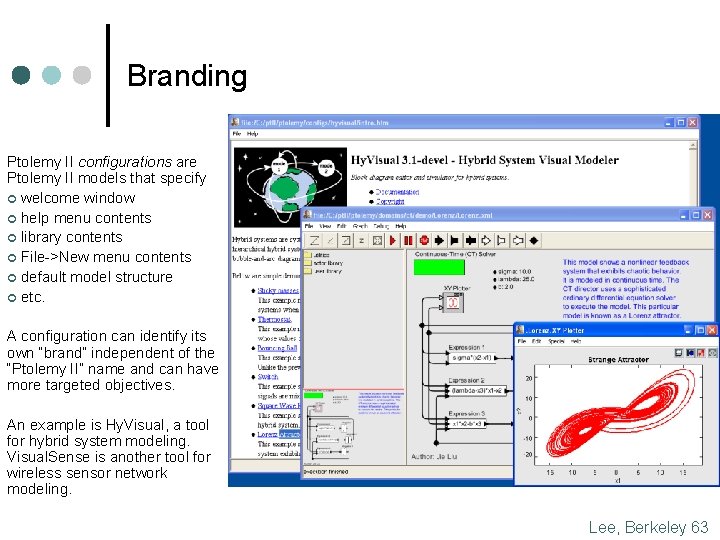Open the Edit menu in Lorenz editor window
The width and height of the screenshot is (720, 540).
pyautogui.click(x=341, y=226)
